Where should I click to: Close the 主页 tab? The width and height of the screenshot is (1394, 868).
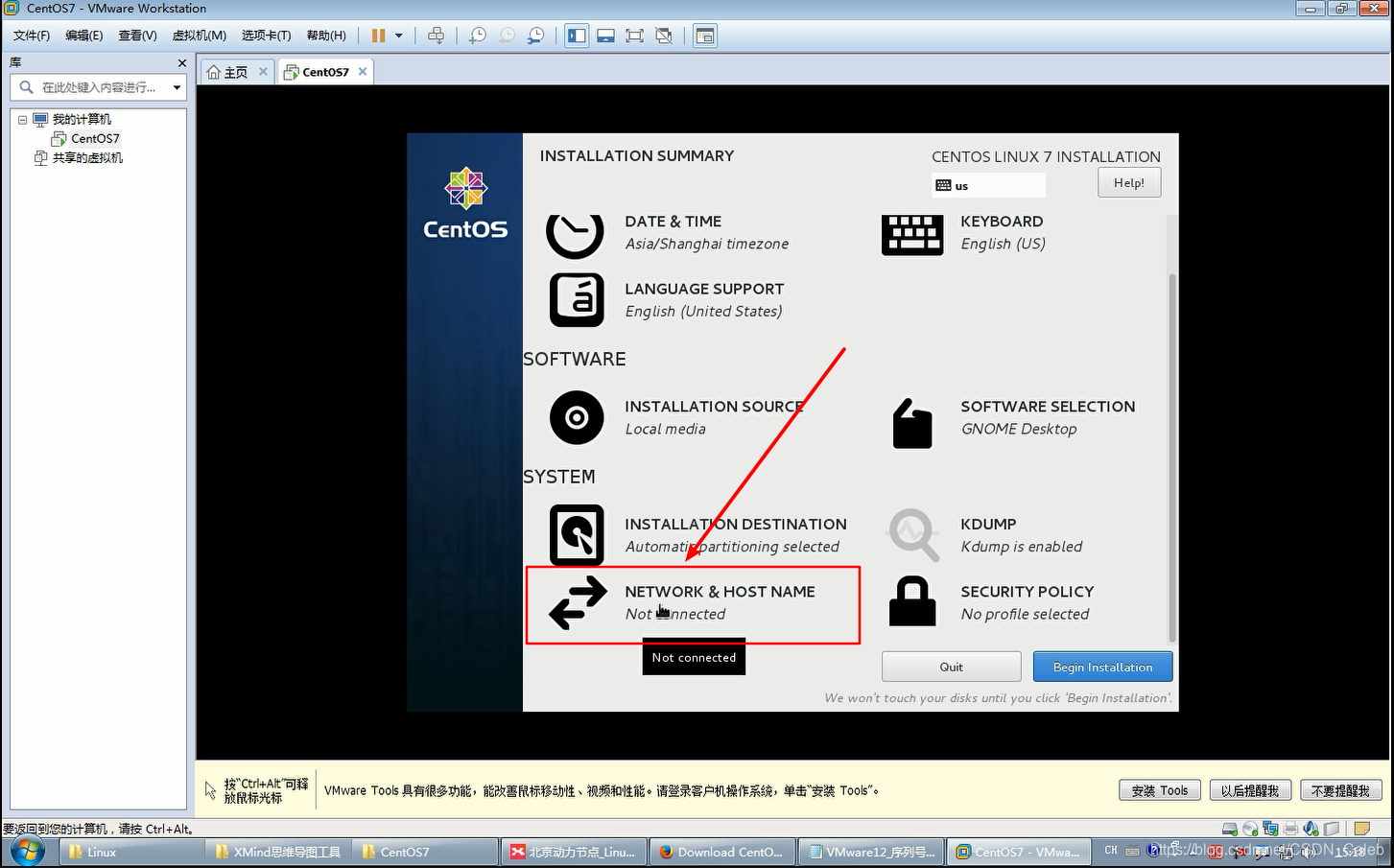pyautogui.click(x=263, y=71)
